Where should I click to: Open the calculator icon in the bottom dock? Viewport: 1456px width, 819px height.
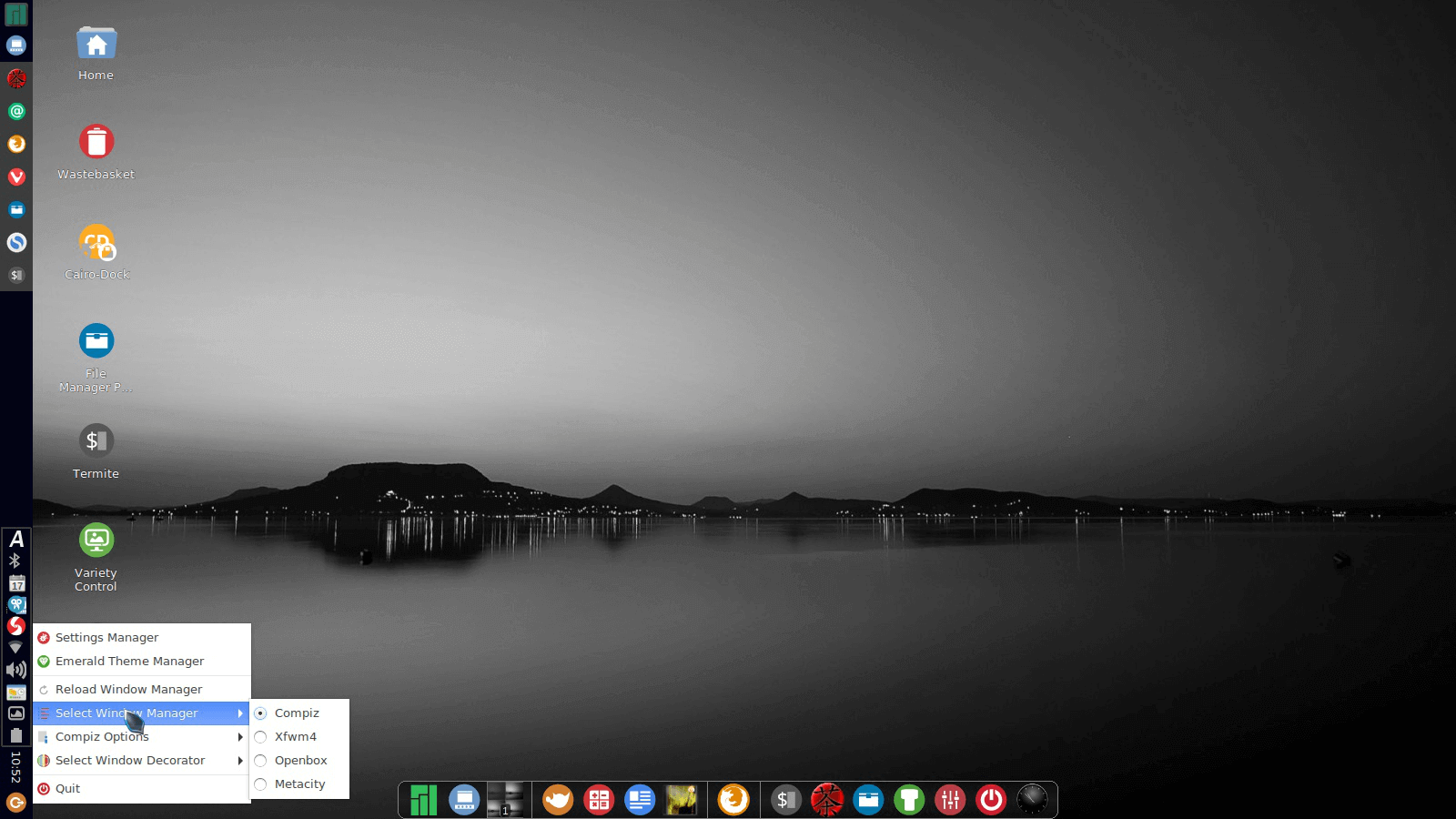point(599,800)
